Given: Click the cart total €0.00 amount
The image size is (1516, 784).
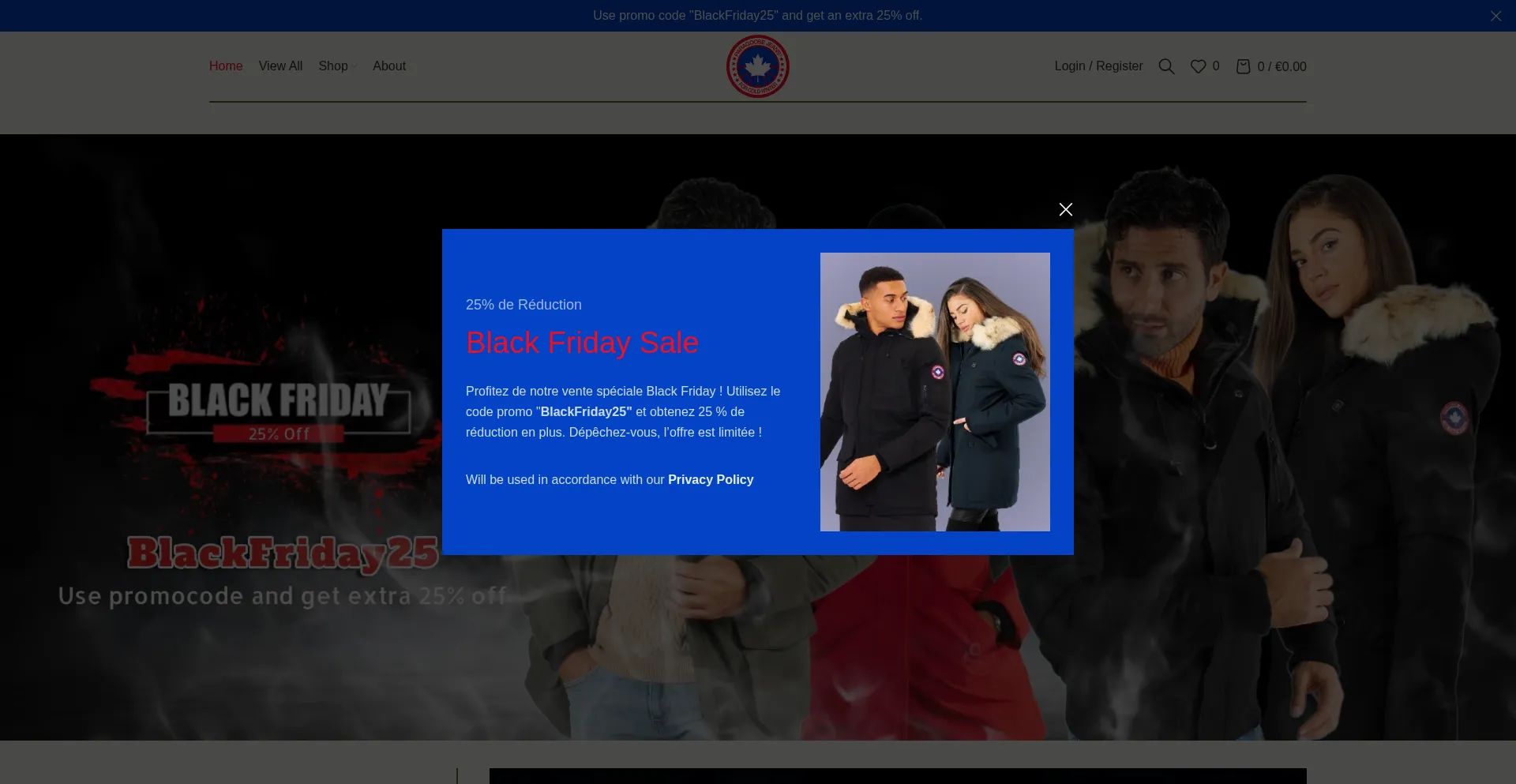Looking at the screenshot, I should coord(1290,67).
